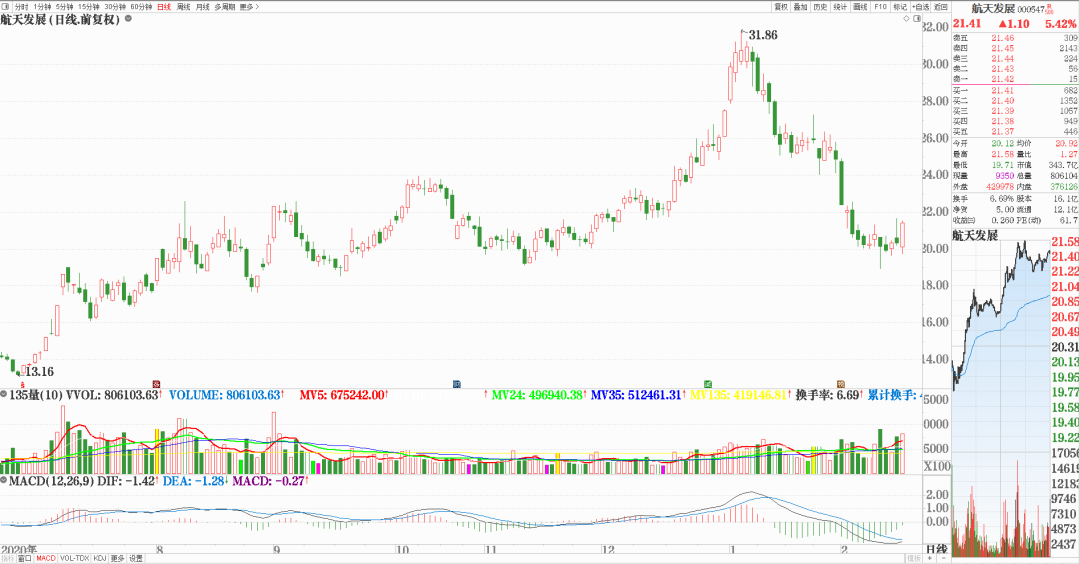Click the 叠加 overlay button

pos(800,7)
